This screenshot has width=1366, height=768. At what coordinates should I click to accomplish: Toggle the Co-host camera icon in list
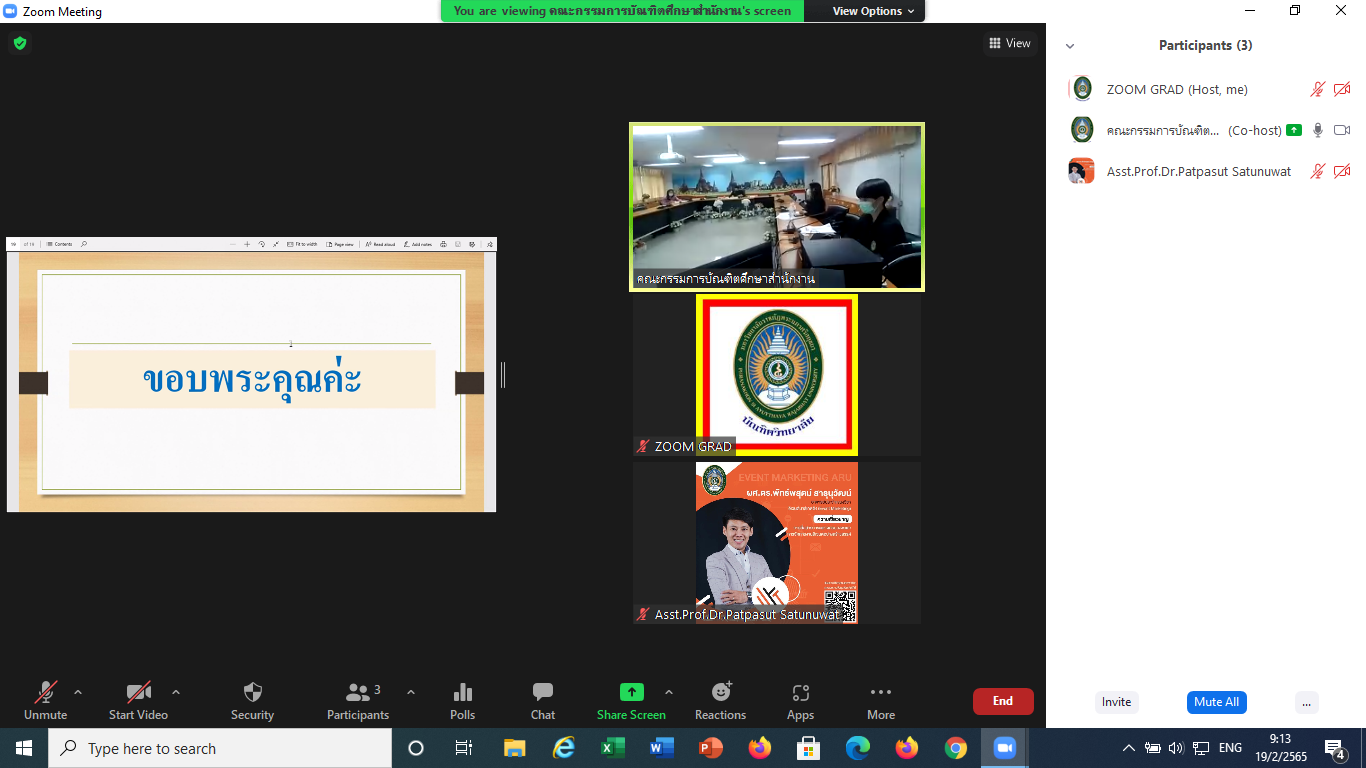coord(1342,130)
